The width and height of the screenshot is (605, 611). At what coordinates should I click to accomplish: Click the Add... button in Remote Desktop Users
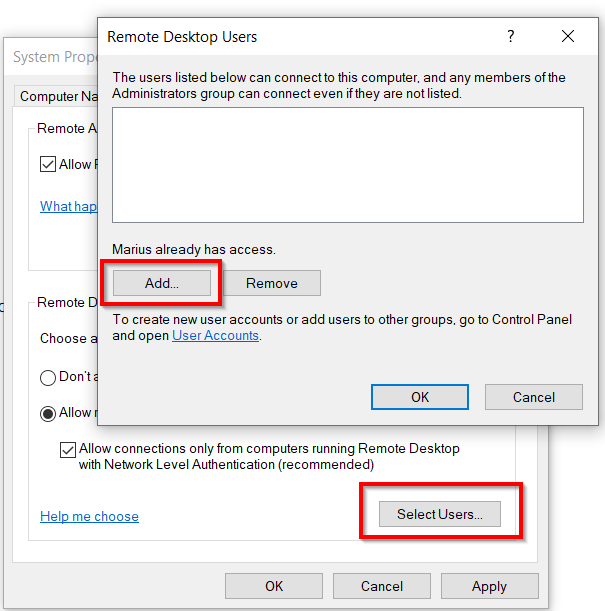tap(162, 283)
